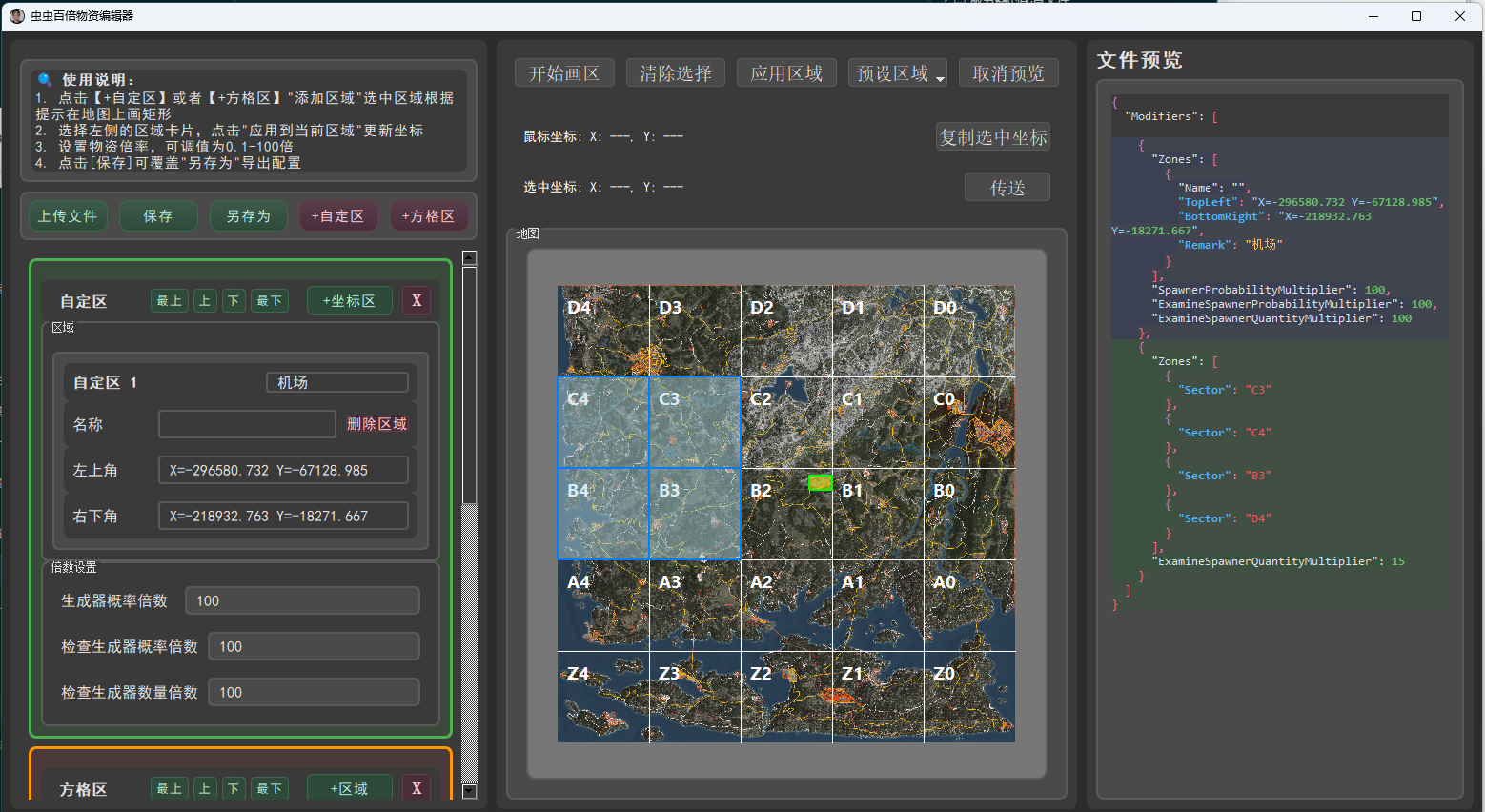The width and height of the screenshot is (1485, 812).
Task: Click 最上 to move 自定区 to top
Action: [x=169, y=300]
